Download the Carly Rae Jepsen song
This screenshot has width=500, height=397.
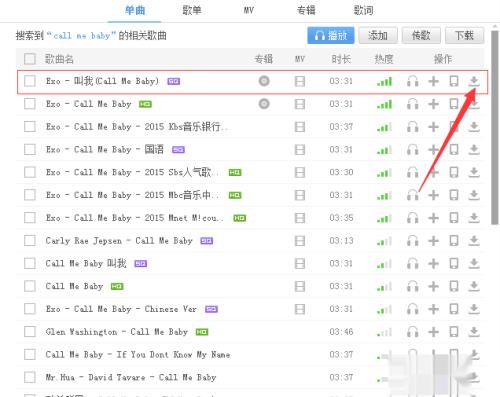474,241
